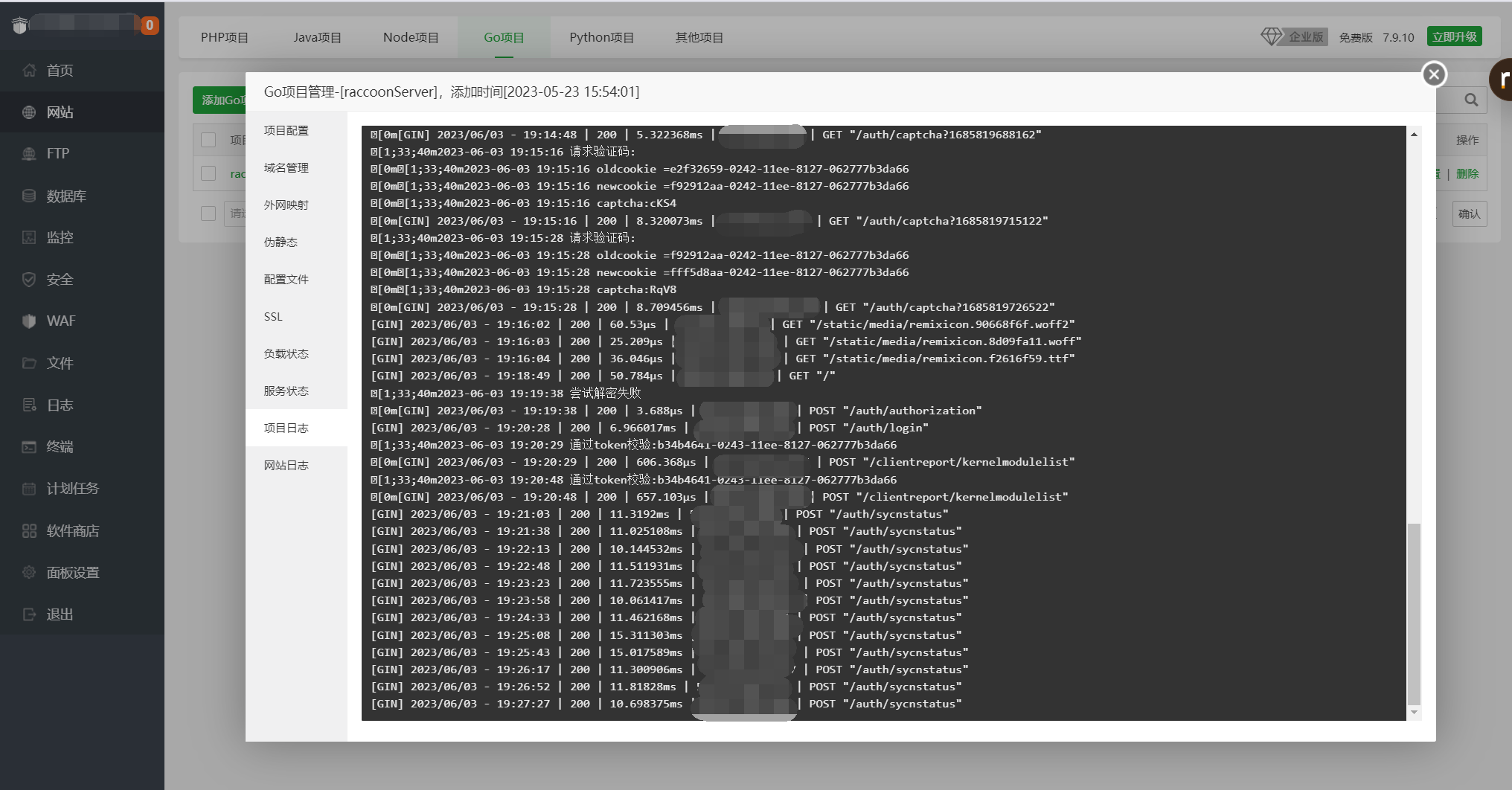Toggle the batch action row checkbox

208,213
